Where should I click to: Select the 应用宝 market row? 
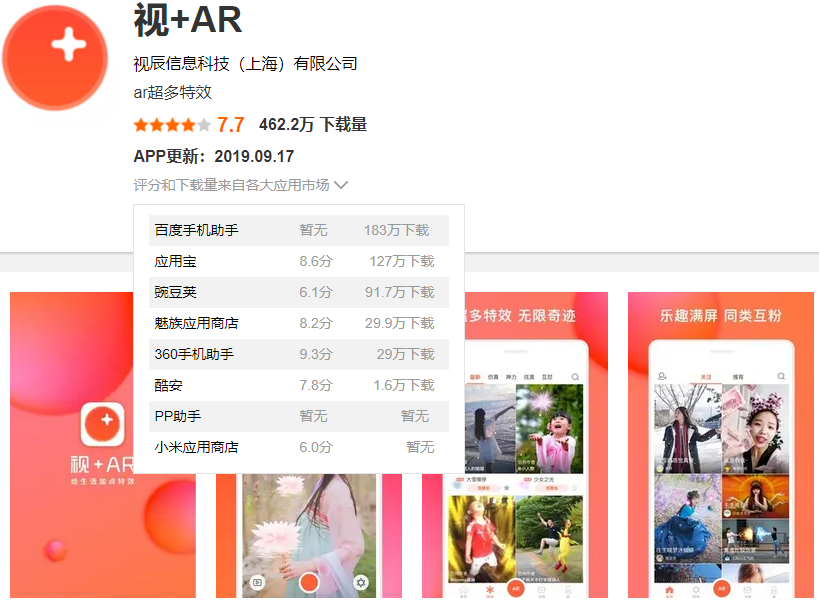coord(299,261)
